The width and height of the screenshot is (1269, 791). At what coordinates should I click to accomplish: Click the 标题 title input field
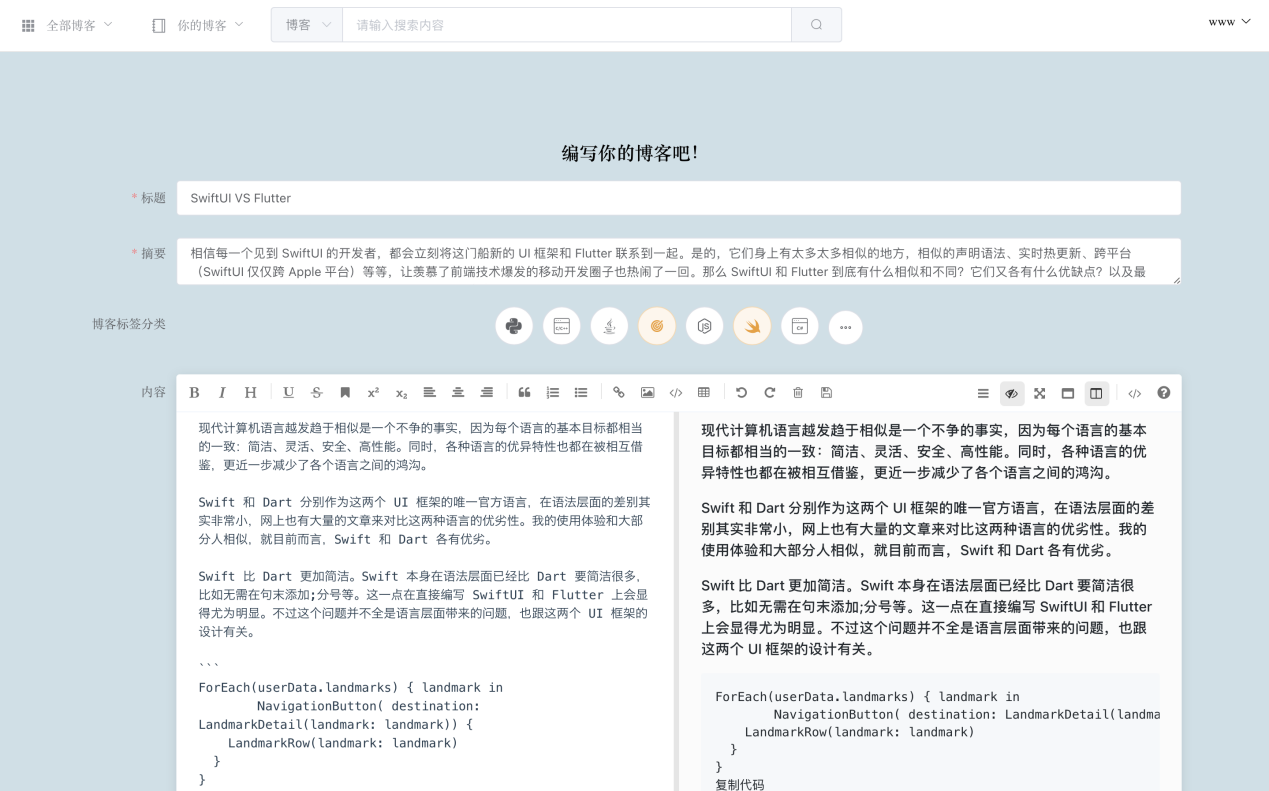pyautogui.click(x=679, y=198)
